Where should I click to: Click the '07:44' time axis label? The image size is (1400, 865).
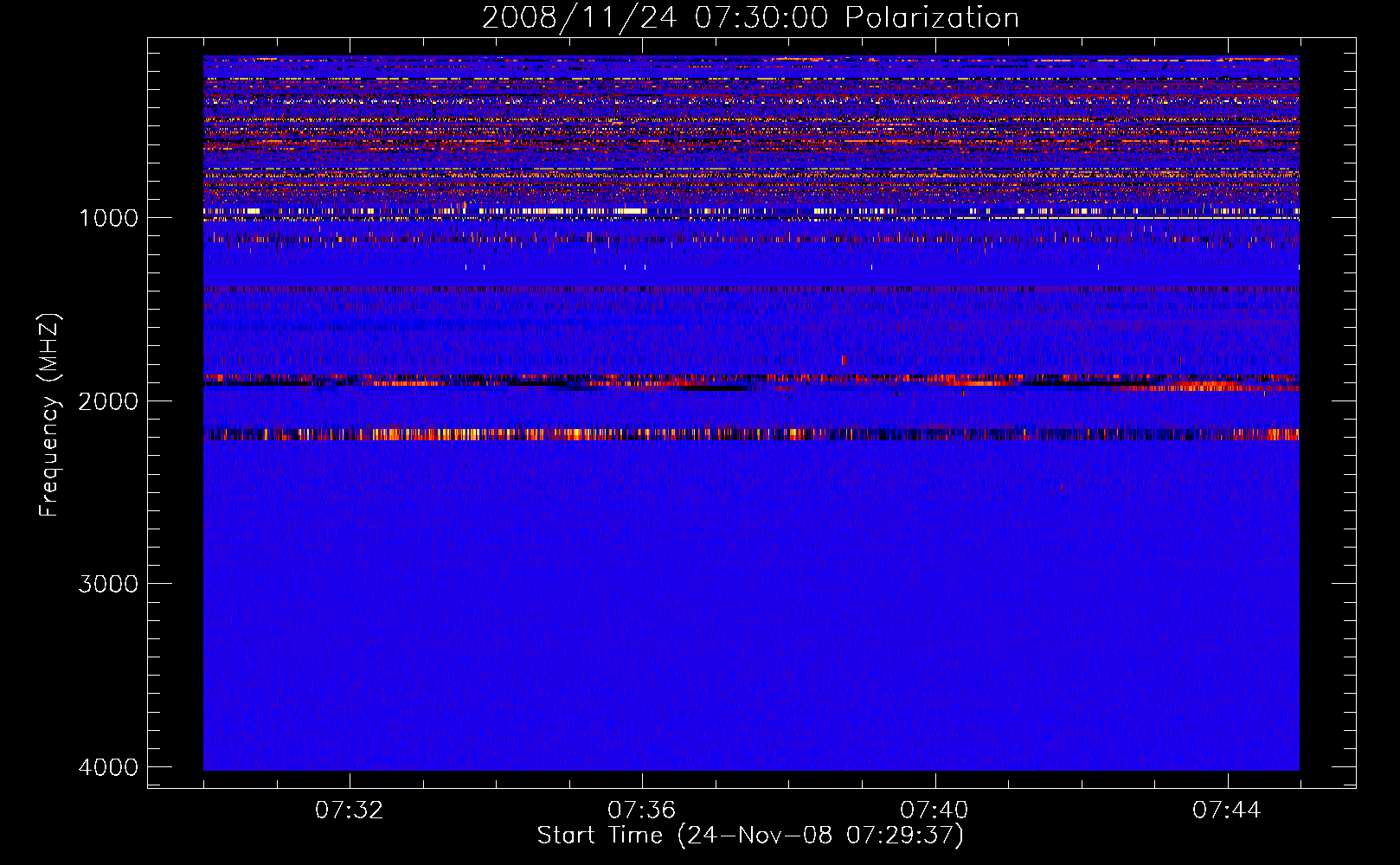click(1227, 811)
